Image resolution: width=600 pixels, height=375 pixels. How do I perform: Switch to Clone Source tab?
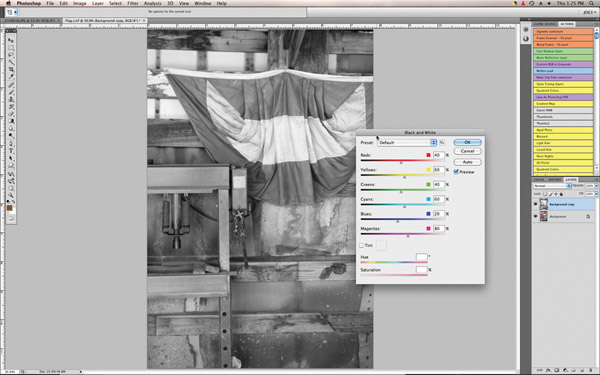pyautogui.click(x=545, y=24)
